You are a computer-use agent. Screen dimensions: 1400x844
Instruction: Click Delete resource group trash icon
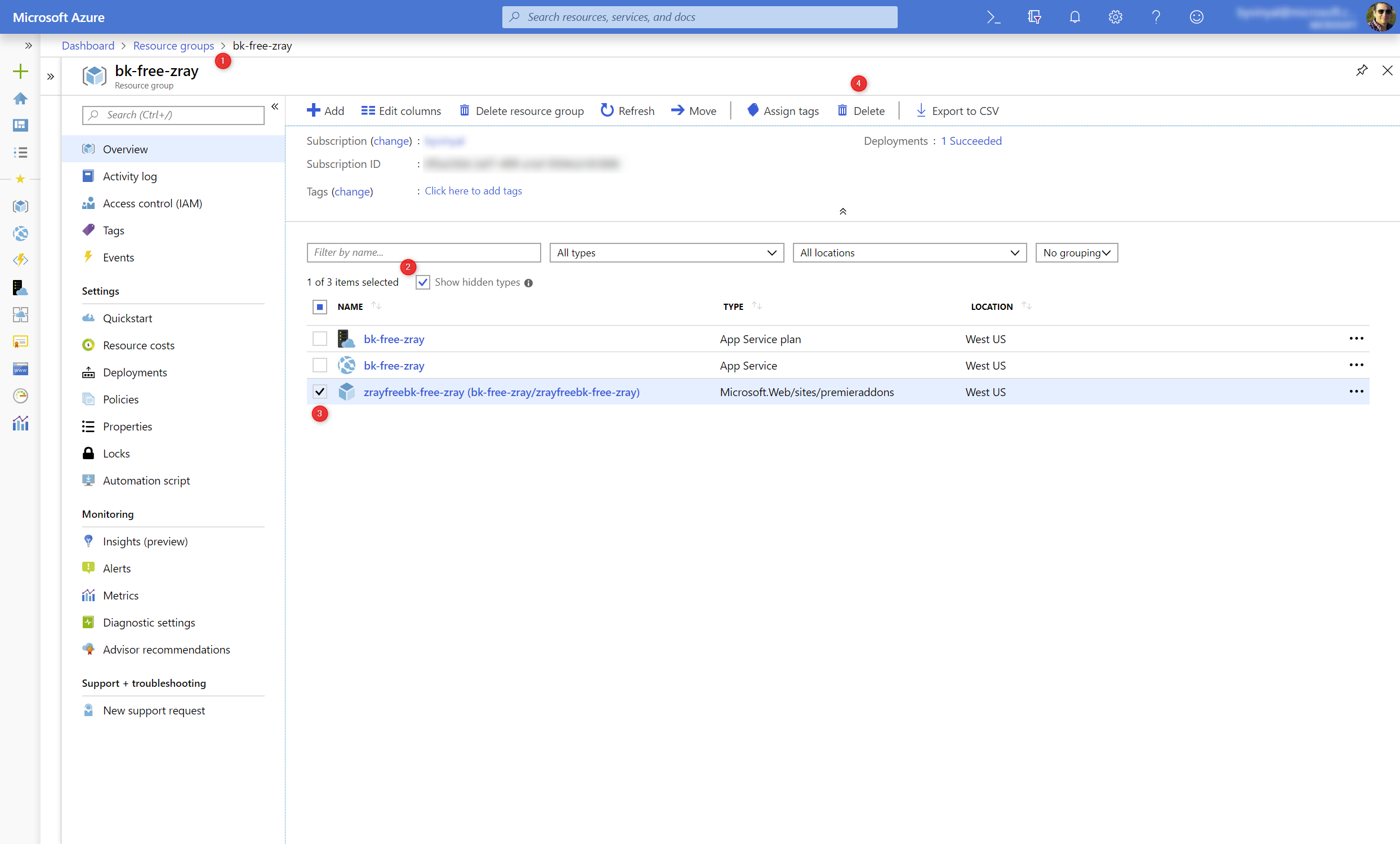click(x=465, y=110)
